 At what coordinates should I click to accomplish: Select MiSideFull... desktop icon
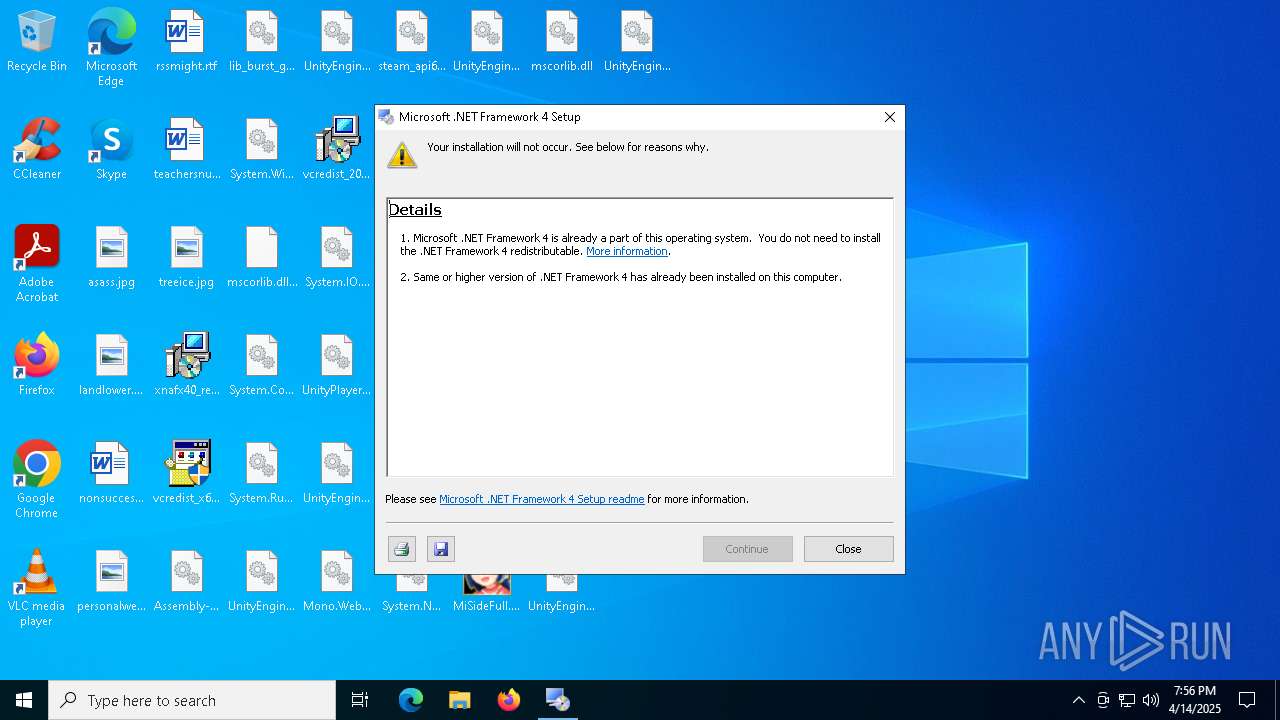(x=487, y=592)
